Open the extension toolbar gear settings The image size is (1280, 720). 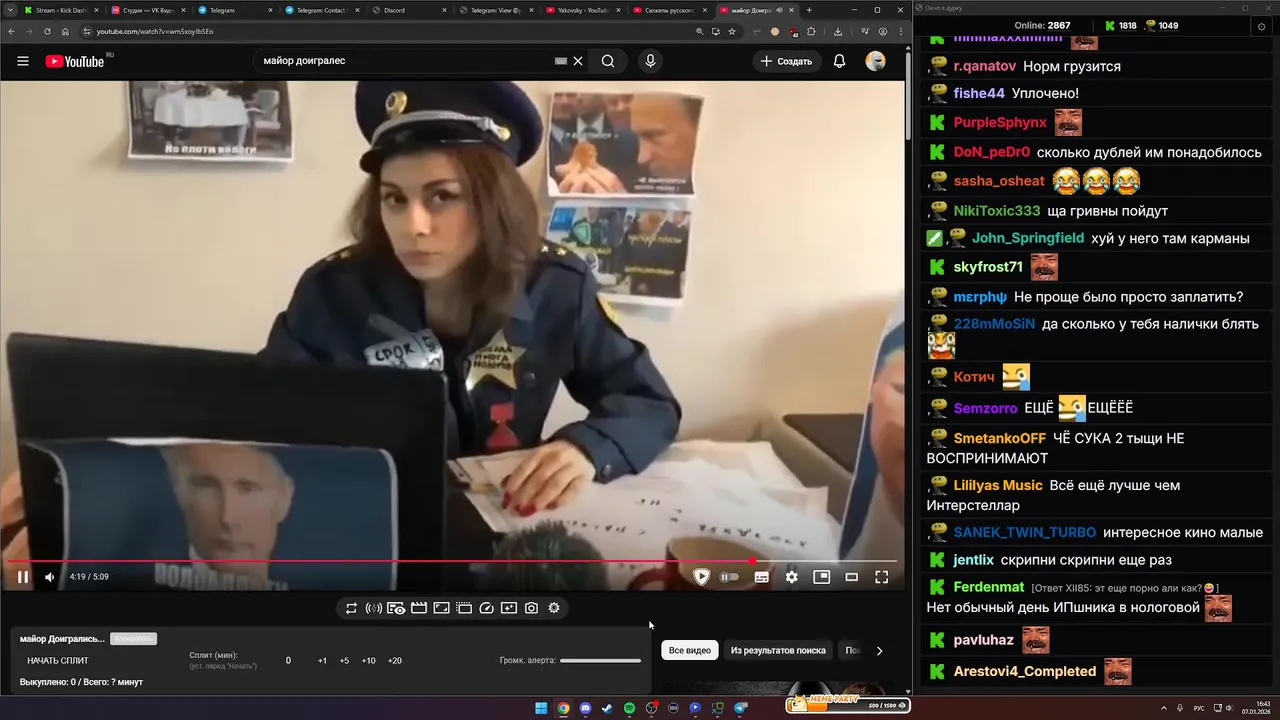[554, 608]
